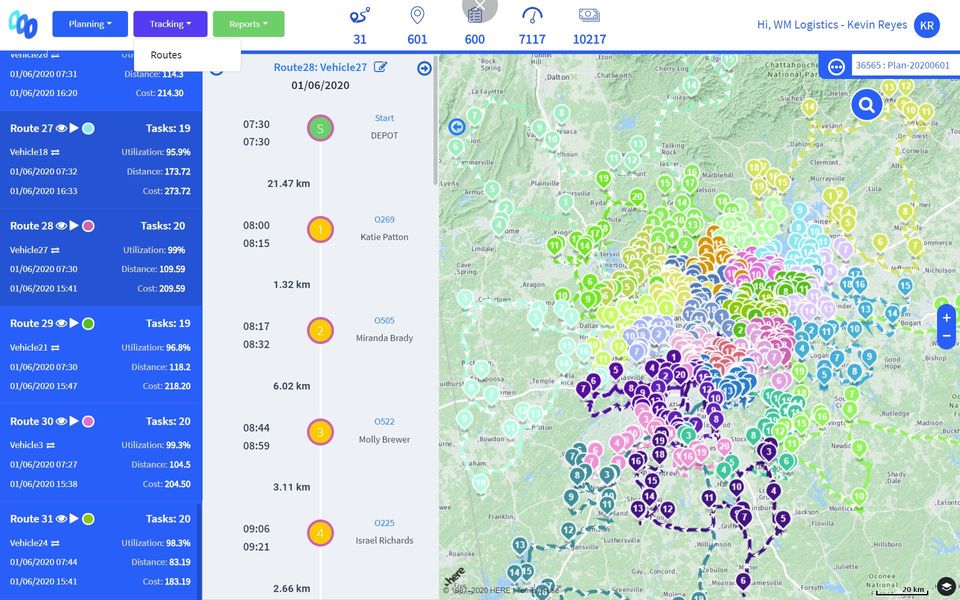The width and height of the screenshot is (960, 600).
Task: Play the Route 30 animation
Action: click(74, 421)
